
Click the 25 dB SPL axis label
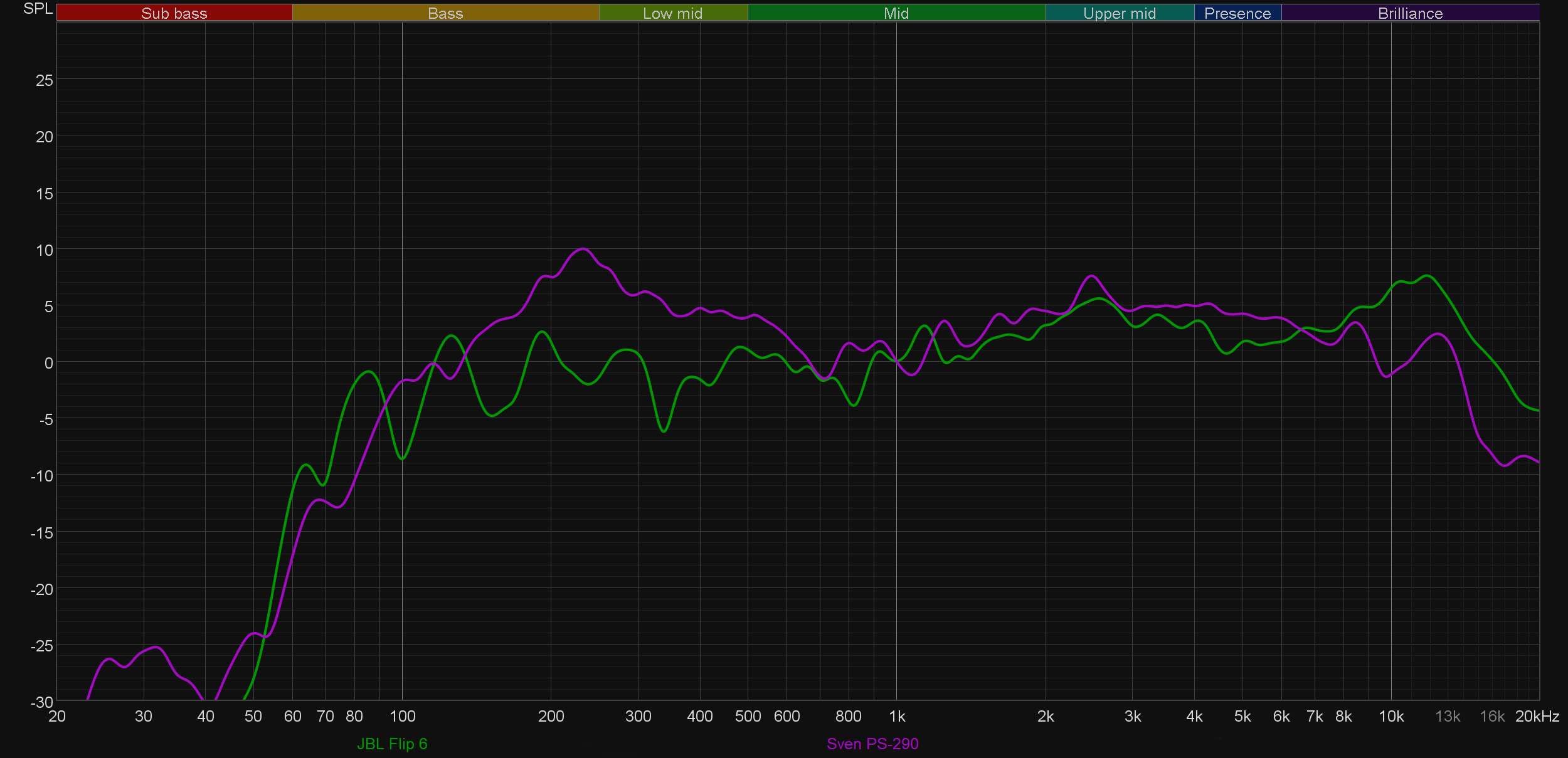(44, 80)
